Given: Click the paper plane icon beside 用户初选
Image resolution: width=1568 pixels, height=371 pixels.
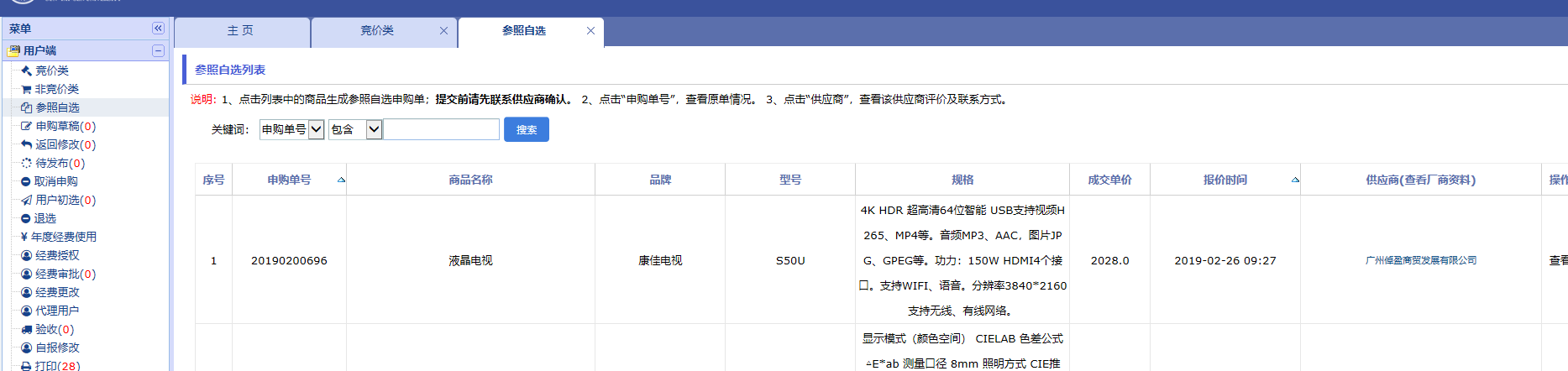Looking at the screenshot, I should pos(27,200).
